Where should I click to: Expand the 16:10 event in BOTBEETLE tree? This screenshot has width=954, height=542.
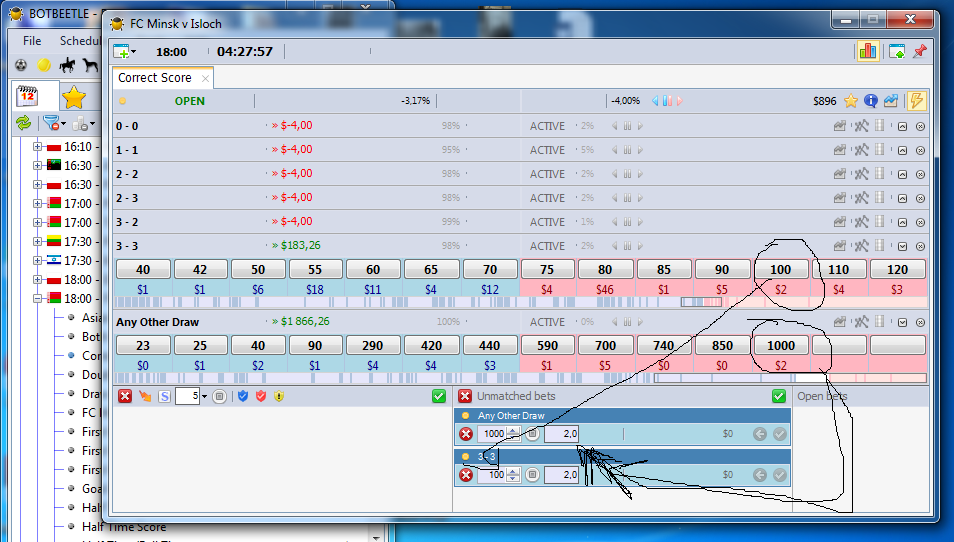click(37, 147)
